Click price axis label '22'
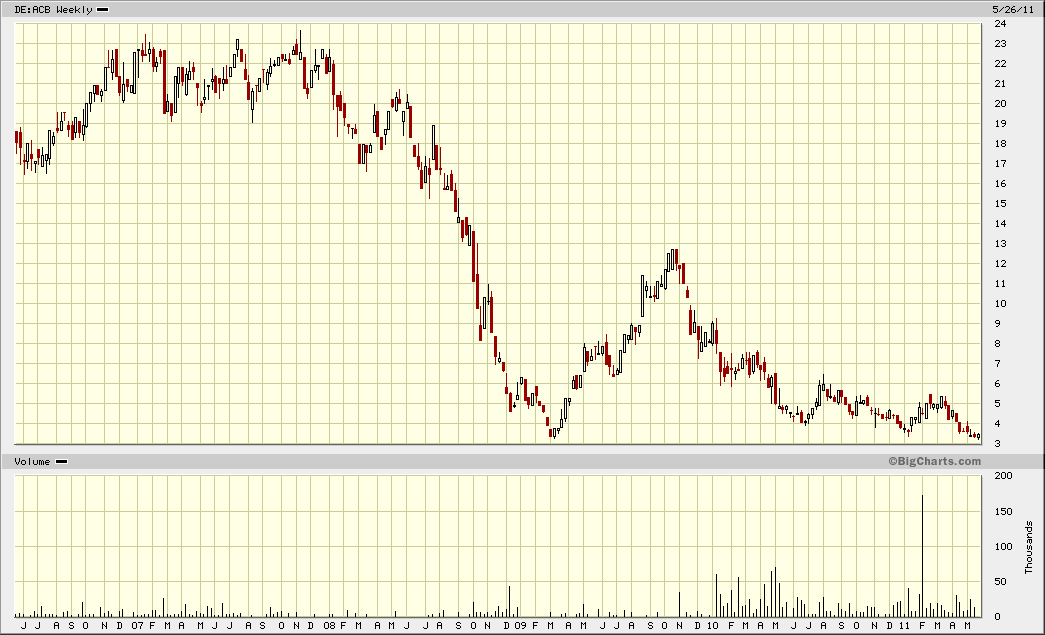 point(1000,63)
